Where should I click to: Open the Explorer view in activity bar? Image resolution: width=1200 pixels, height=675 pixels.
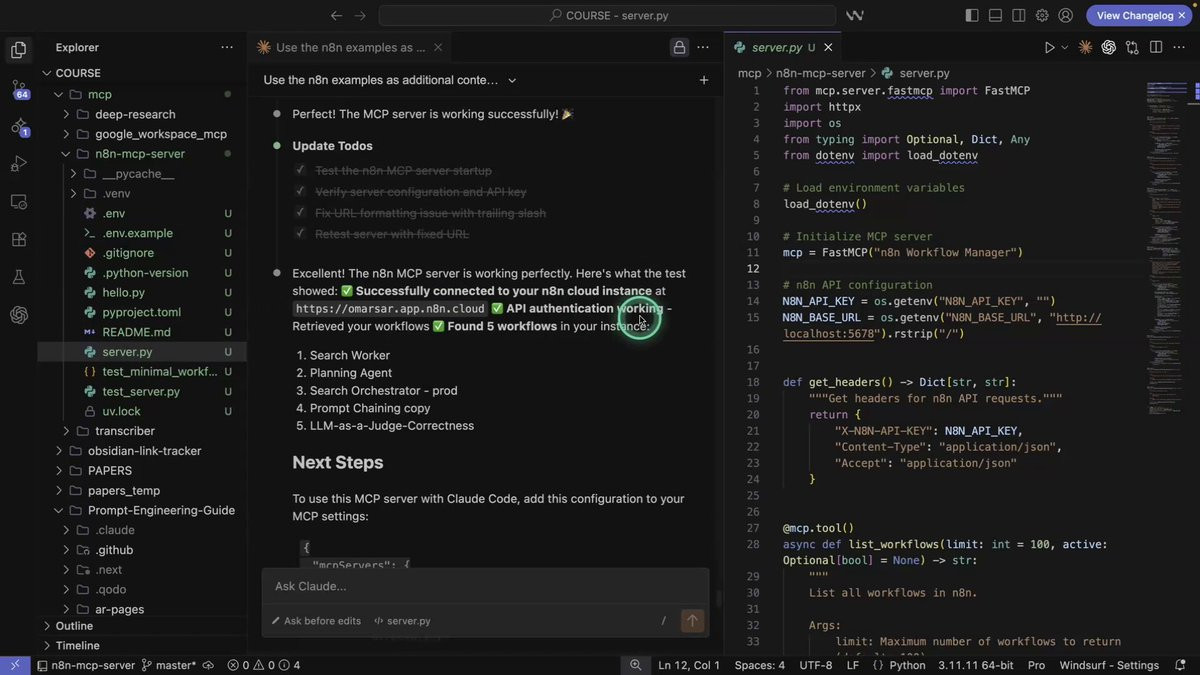18,49
